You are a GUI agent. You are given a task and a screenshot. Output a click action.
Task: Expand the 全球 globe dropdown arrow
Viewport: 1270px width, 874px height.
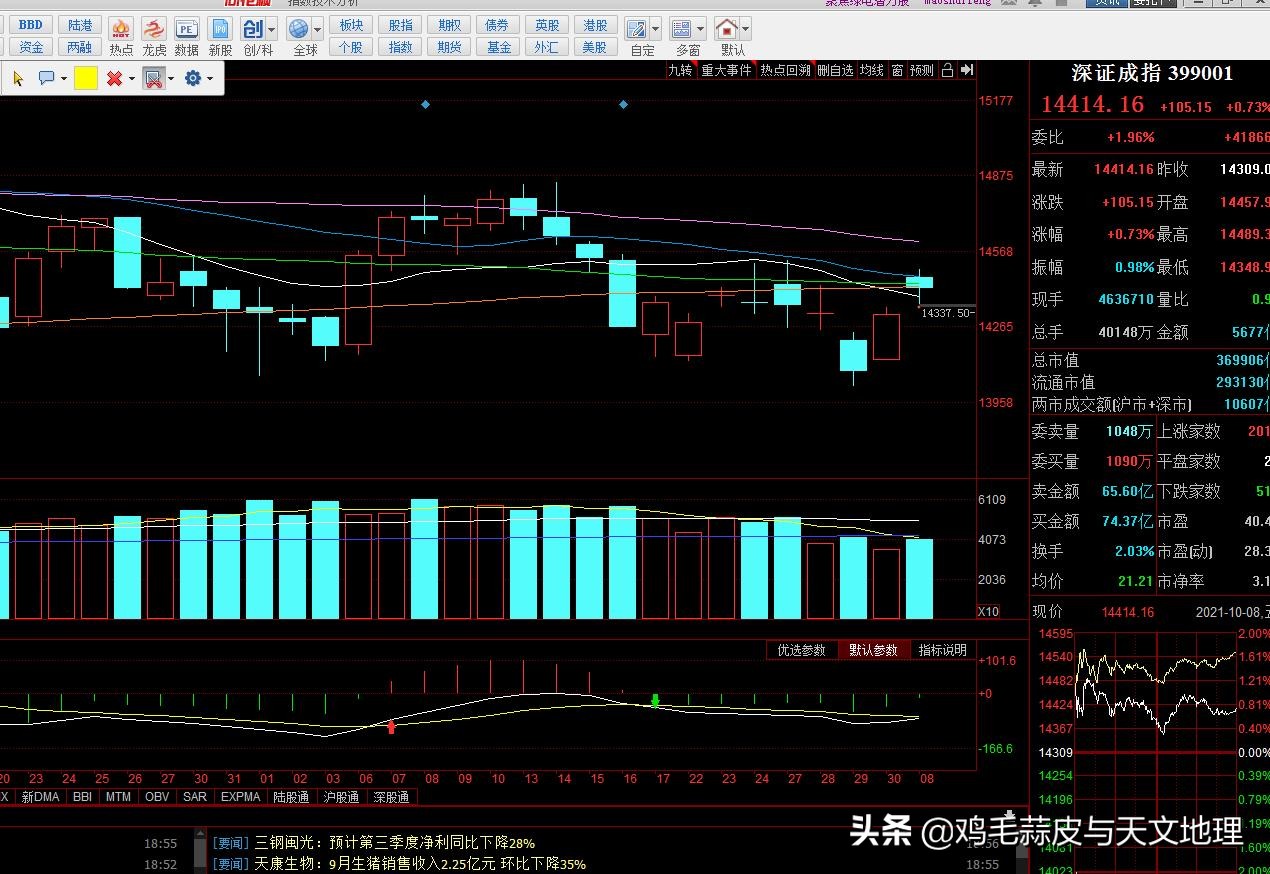pos(319,29)
